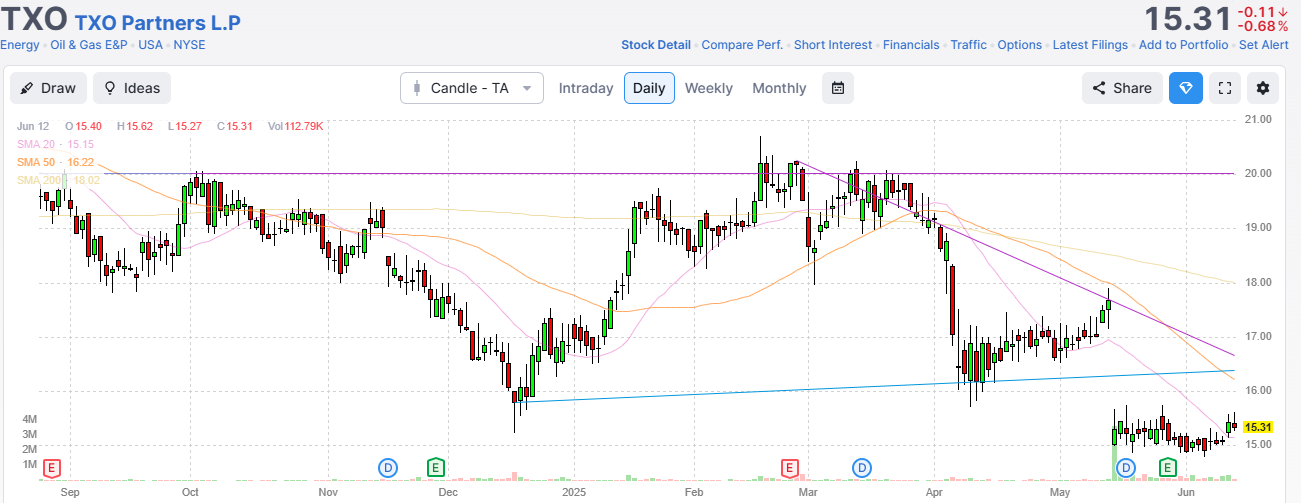
Task: Click the share icon in Share button
Action: coord(1099,88)
